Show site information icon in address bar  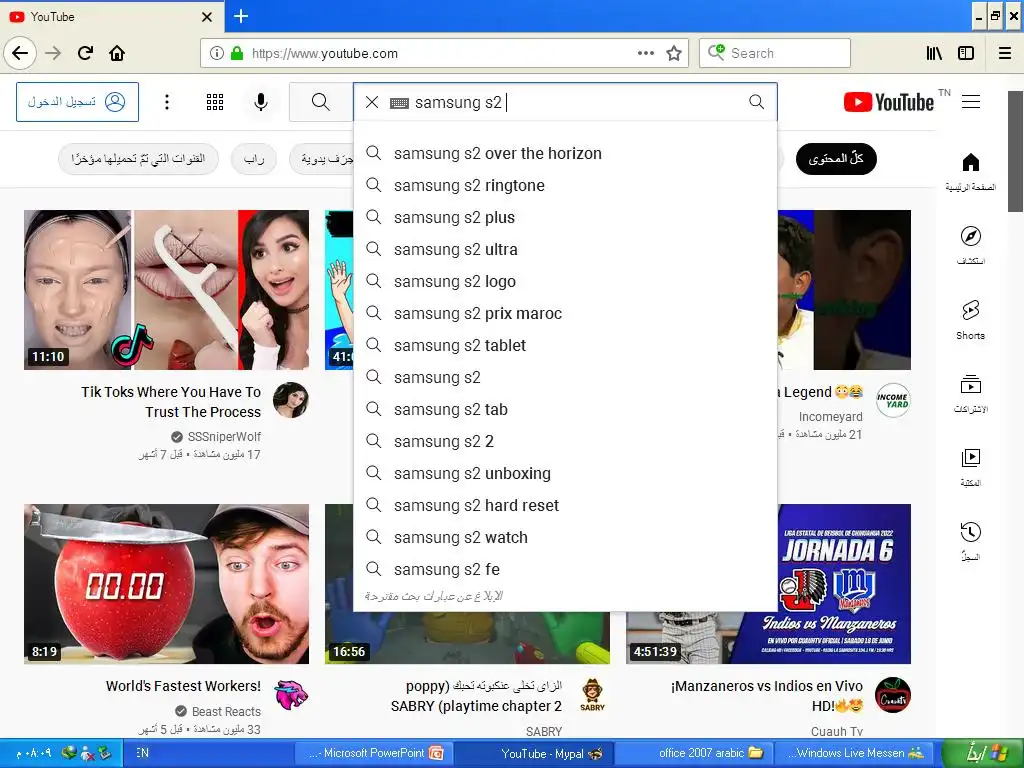click(x=216, y=54)
